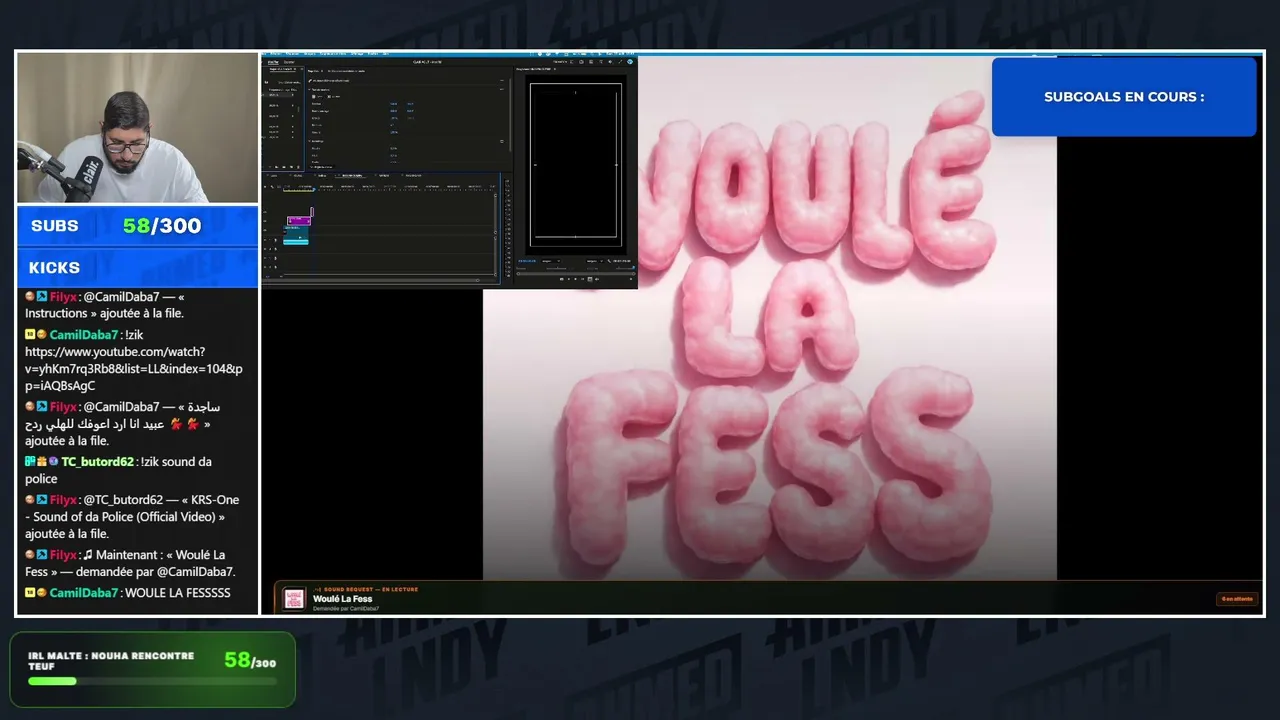
Task: Open the playback resolution dropdown in Program monitor
Action: point(593,261)
